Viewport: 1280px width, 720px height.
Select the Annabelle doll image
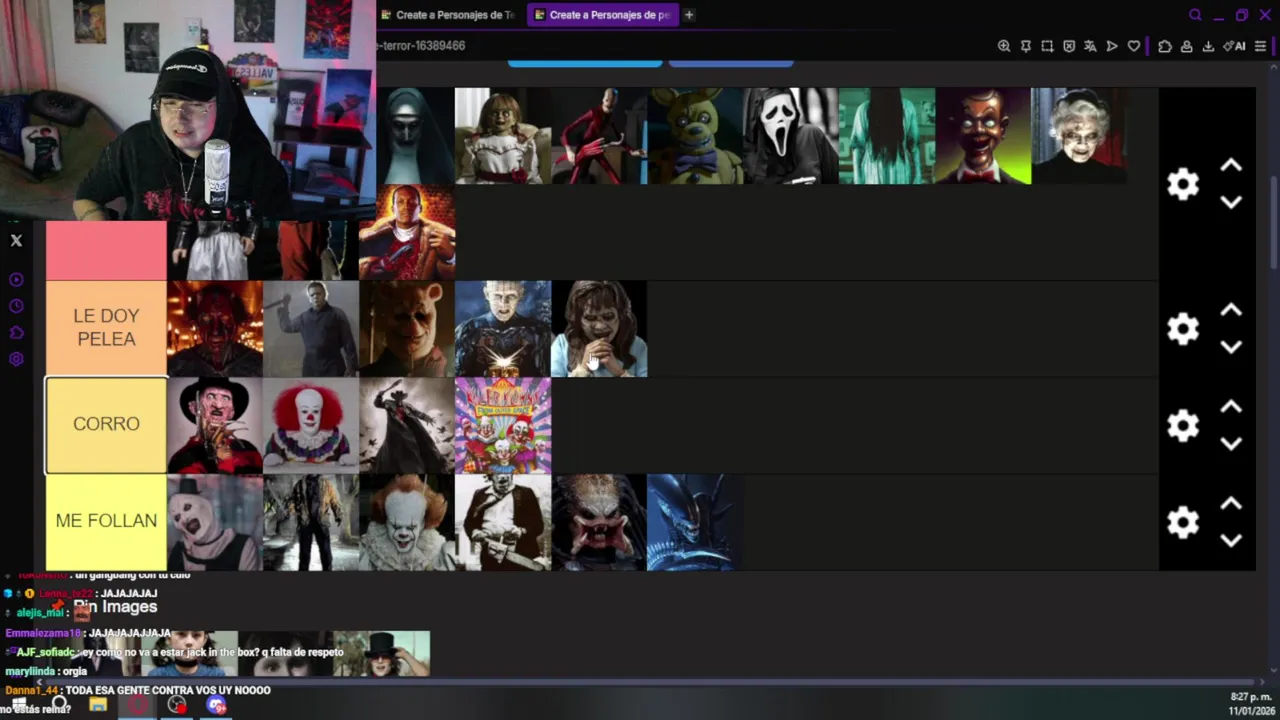coord(503,136)
